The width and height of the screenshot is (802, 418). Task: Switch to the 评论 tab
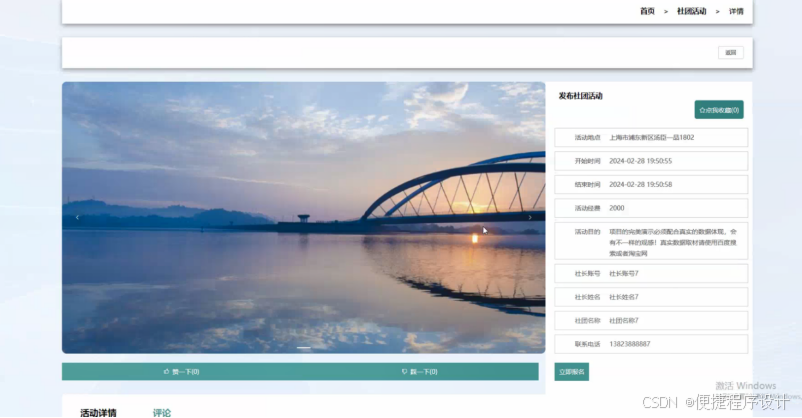click(x=162, y=412)
